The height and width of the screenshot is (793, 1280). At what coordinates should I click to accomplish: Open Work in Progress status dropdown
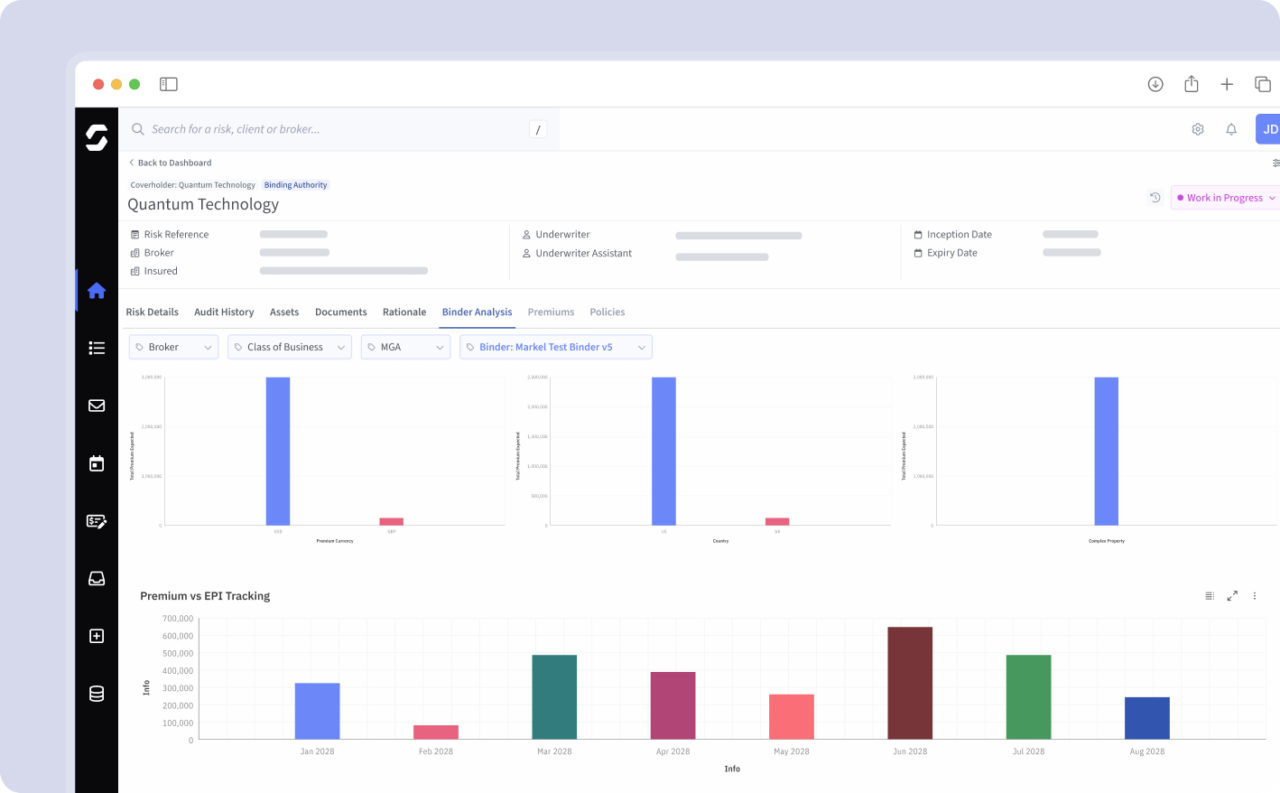1226,198
